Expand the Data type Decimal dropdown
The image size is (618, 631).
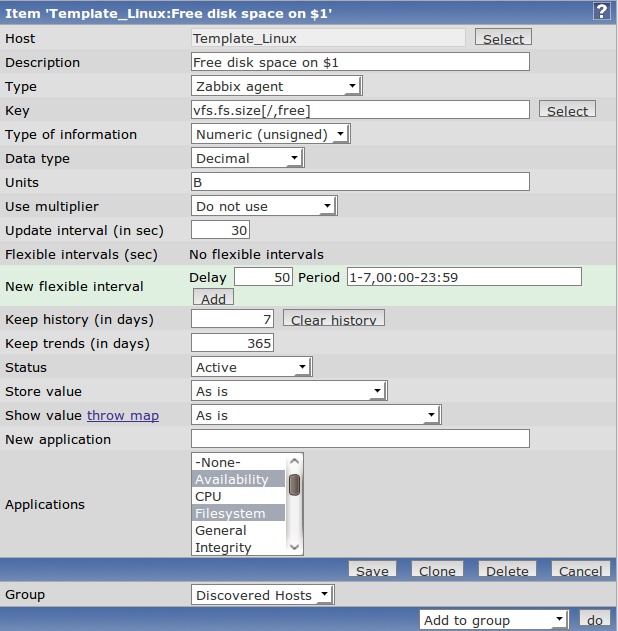247,159
